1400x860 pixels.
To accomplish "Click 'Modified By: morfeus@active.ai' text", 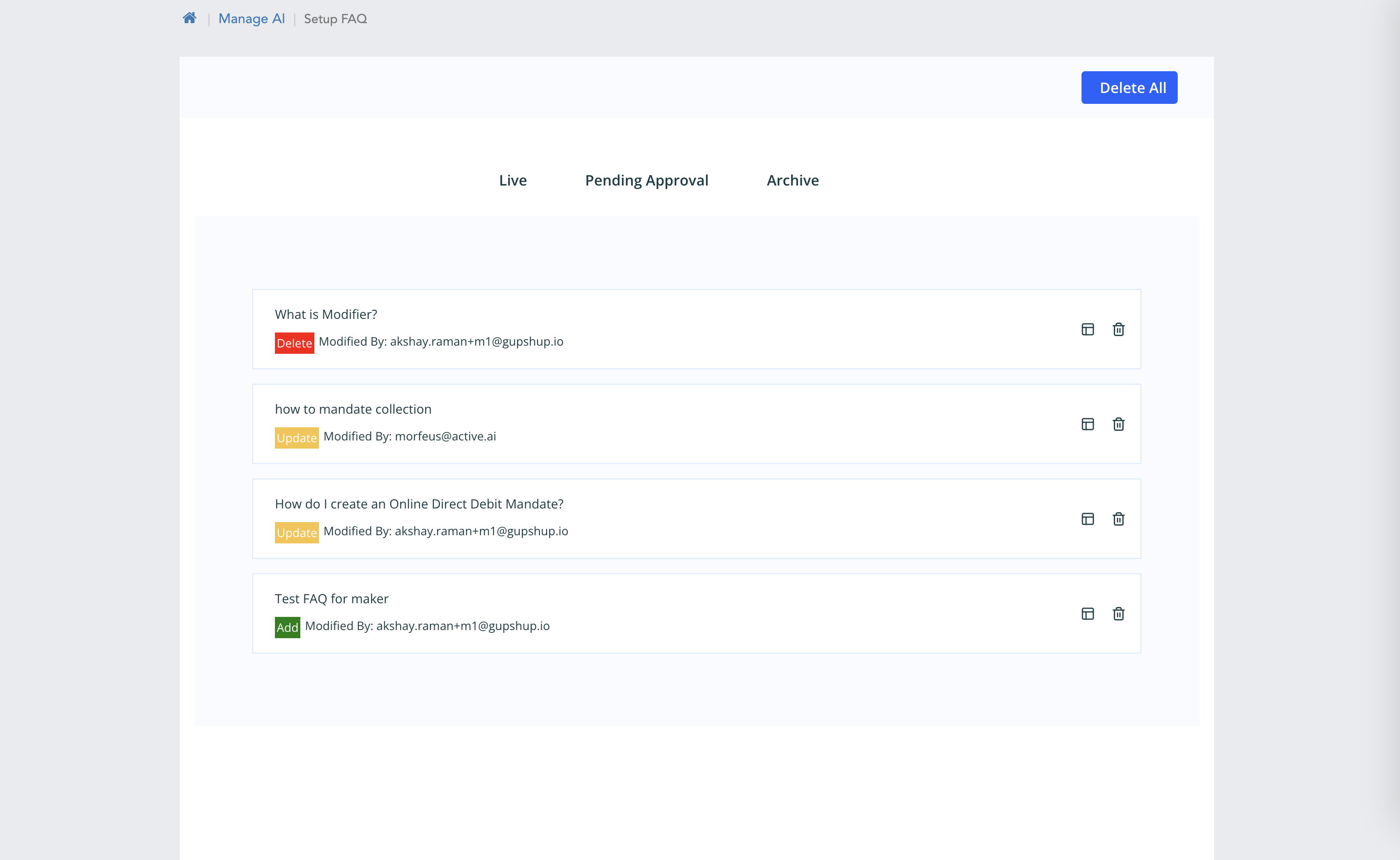I will coord(410,436).
